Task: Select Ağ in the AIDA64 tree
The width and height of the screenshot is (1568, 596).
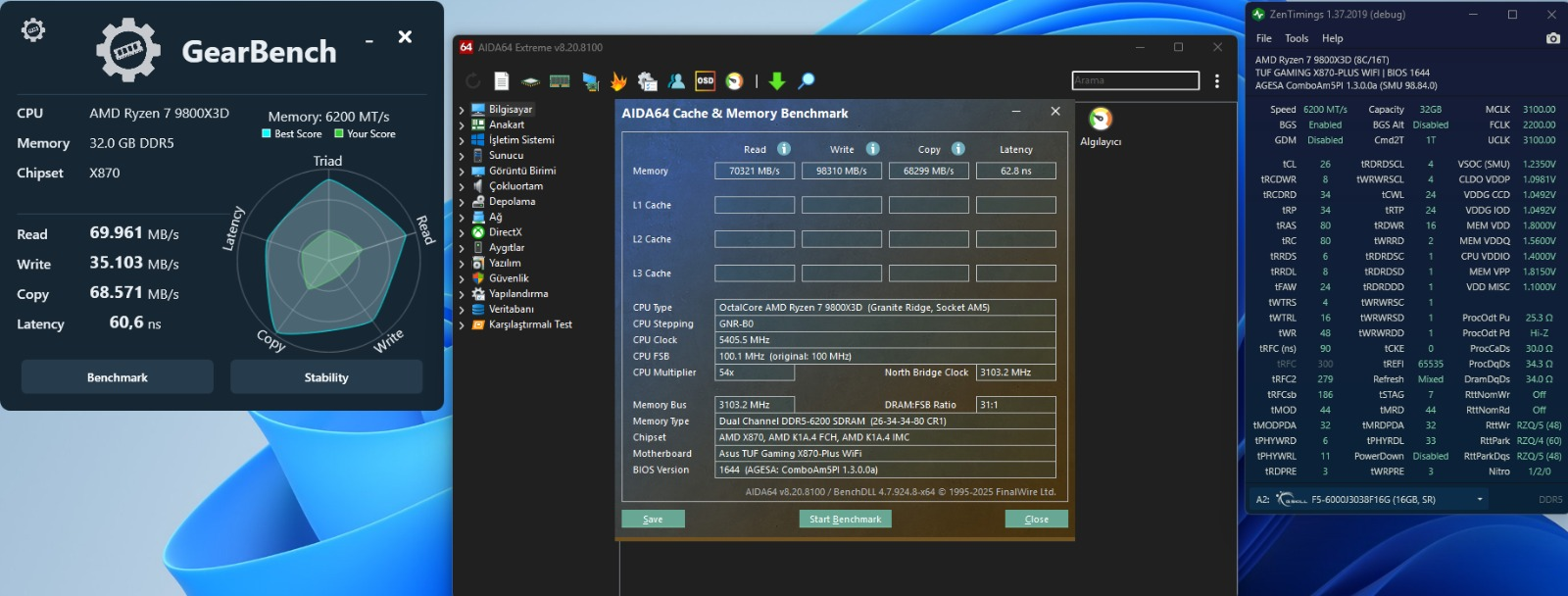Action: 495,218
